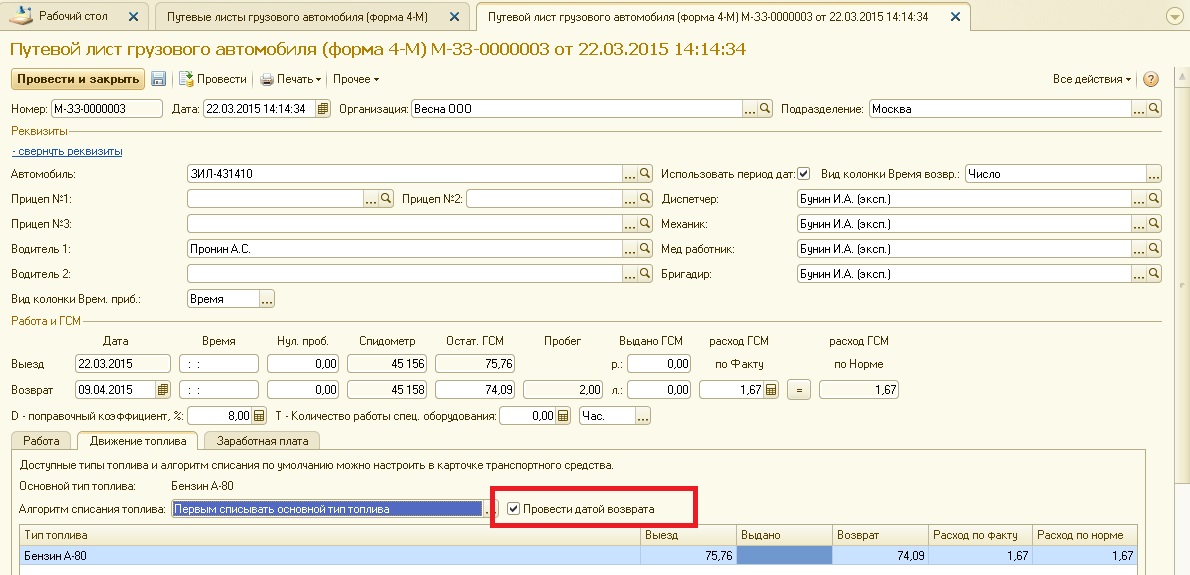Open calendar picker for Возврат date
The width and height of the screenshot is (1190, 575).
(x=162, y=390)
